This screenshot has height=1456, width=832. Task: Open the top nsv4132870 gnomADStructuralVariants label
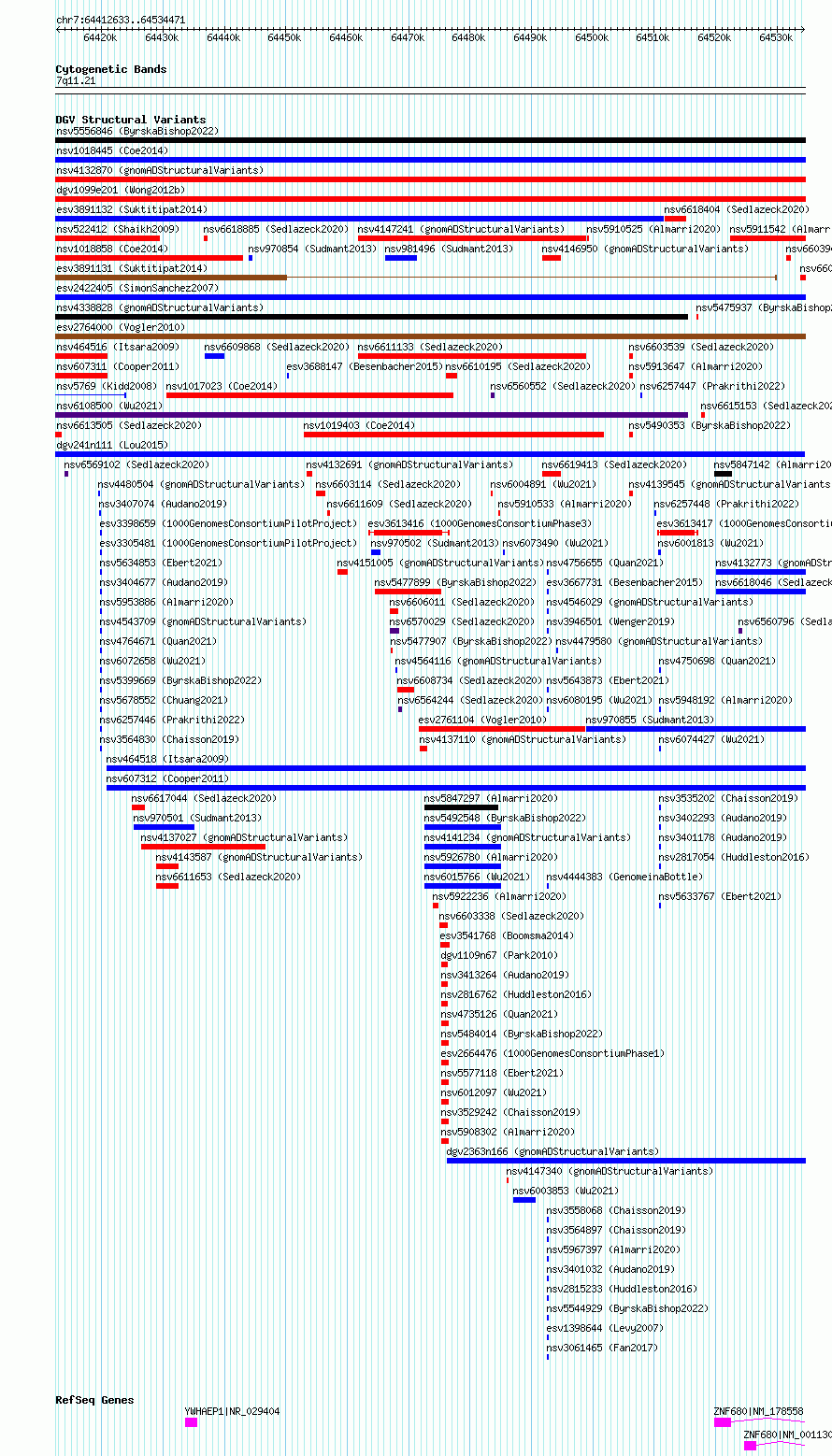coord(160,170)
